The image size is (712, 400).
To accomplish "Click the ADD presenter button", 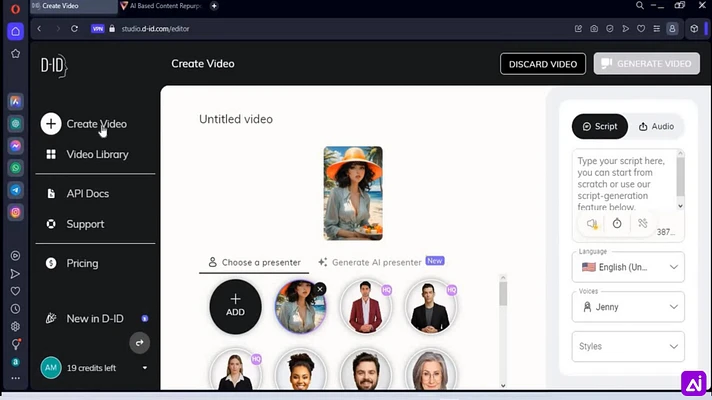I will pos(235,306).
